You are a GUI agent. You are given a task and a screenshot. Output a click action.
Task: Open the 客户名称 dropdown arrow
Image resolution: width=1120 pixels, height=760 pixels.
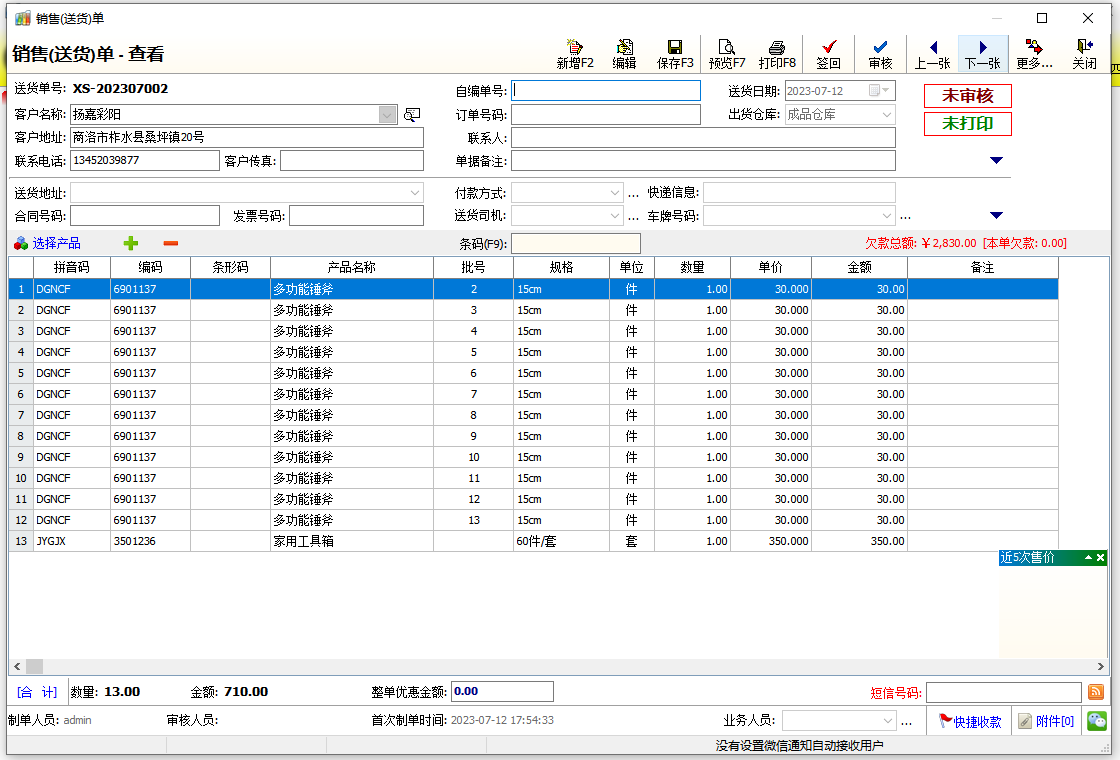point(388,114)
